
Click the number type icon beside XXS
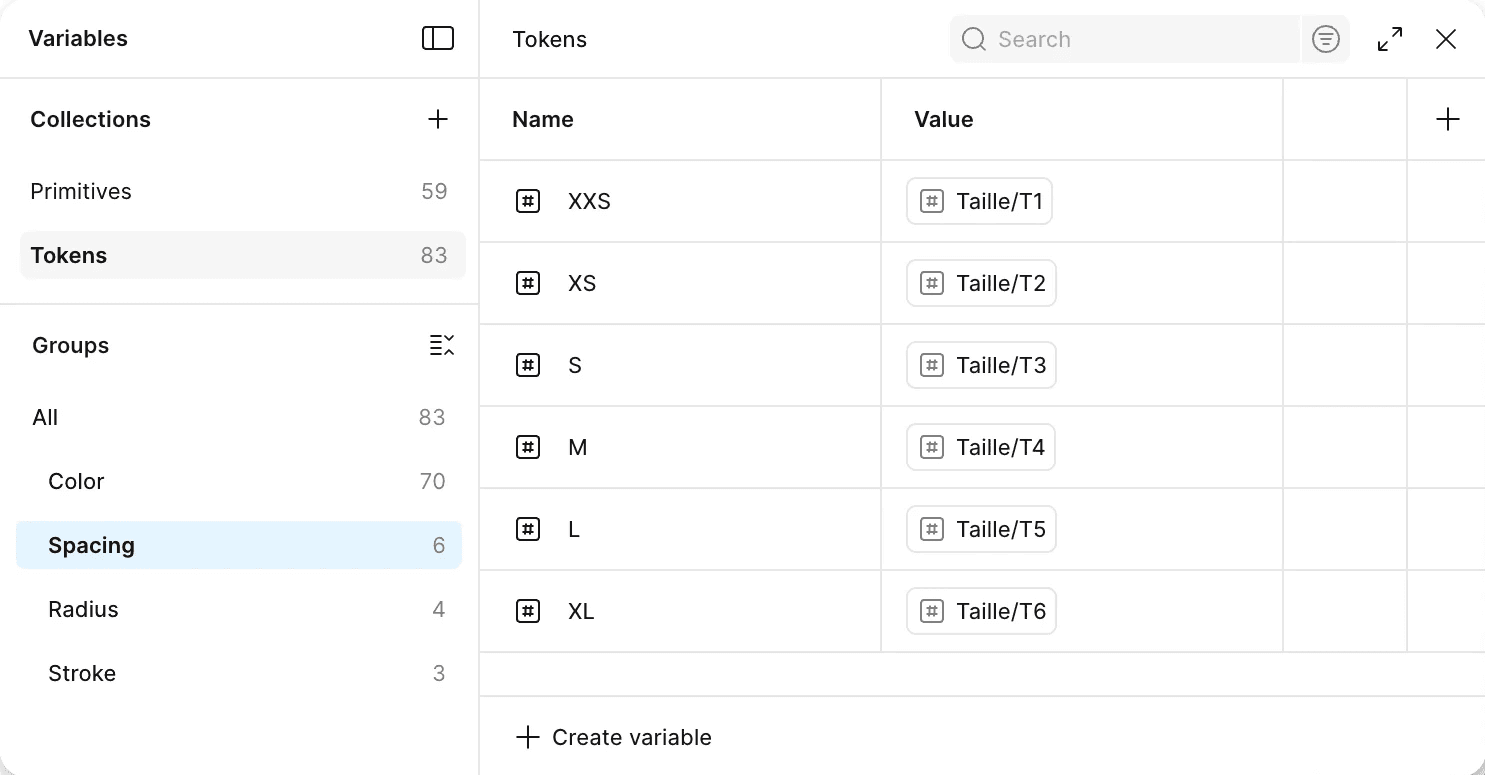tap(528, 201)
